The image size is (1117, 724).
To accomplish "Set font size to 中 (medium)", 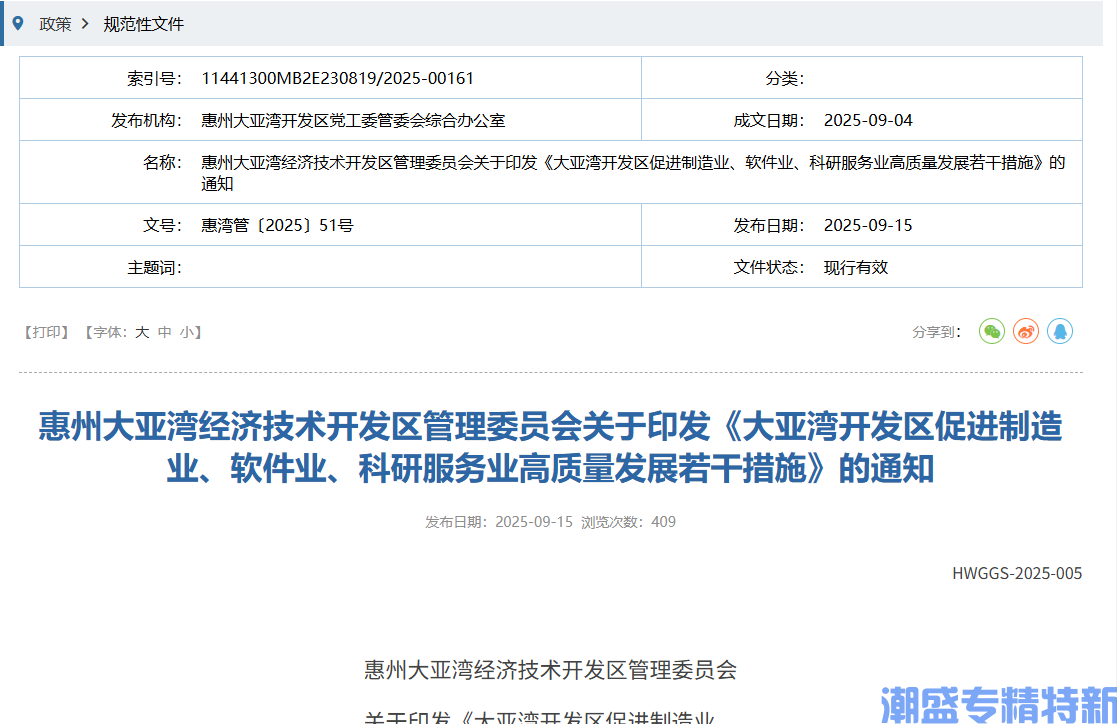I will click(165, 332).
